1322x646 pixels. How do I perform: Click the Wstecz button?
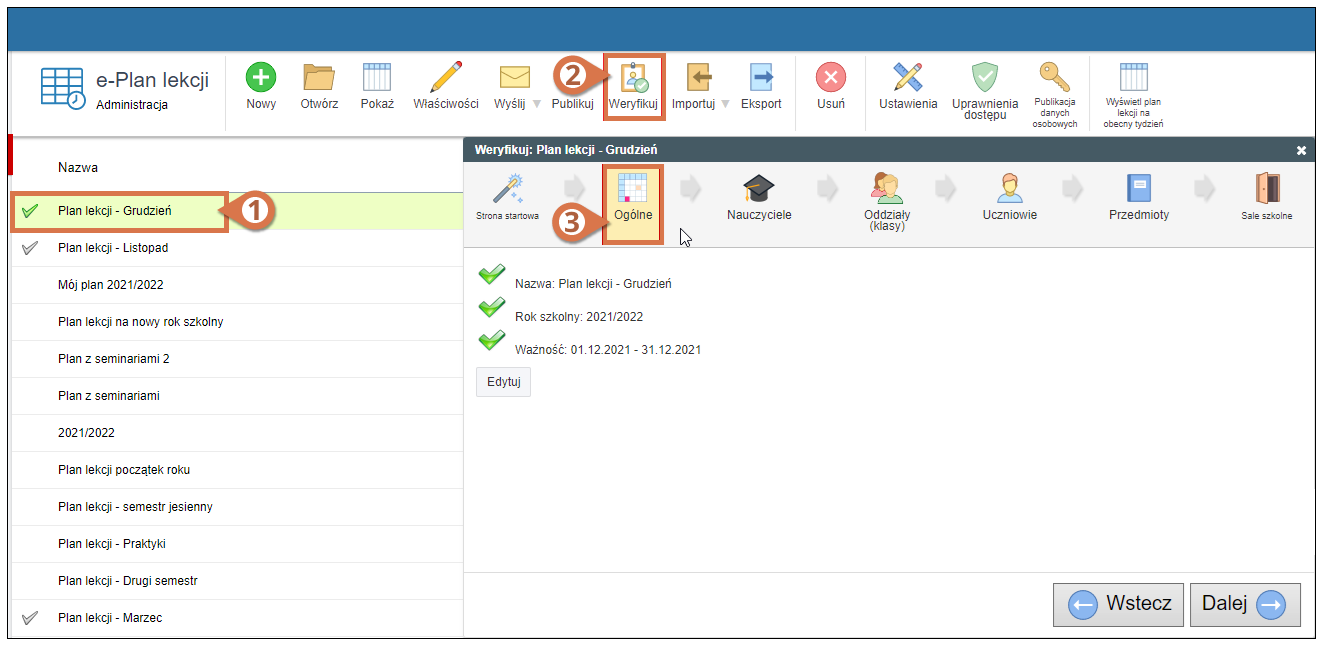pyautogui.click(x=1118, y=604)
